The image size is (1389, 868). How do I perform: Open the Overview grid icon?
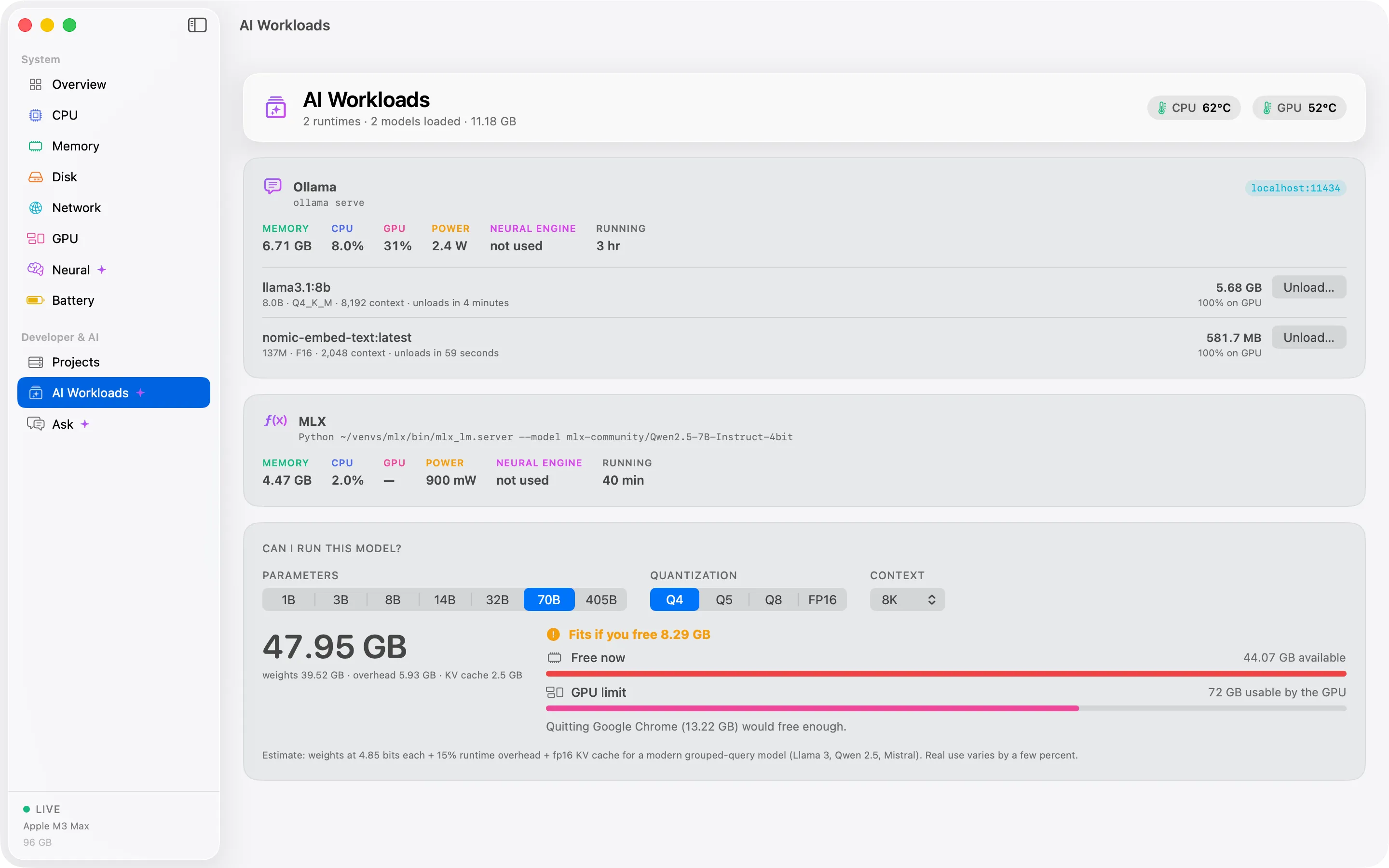click(x=36, y=84)
